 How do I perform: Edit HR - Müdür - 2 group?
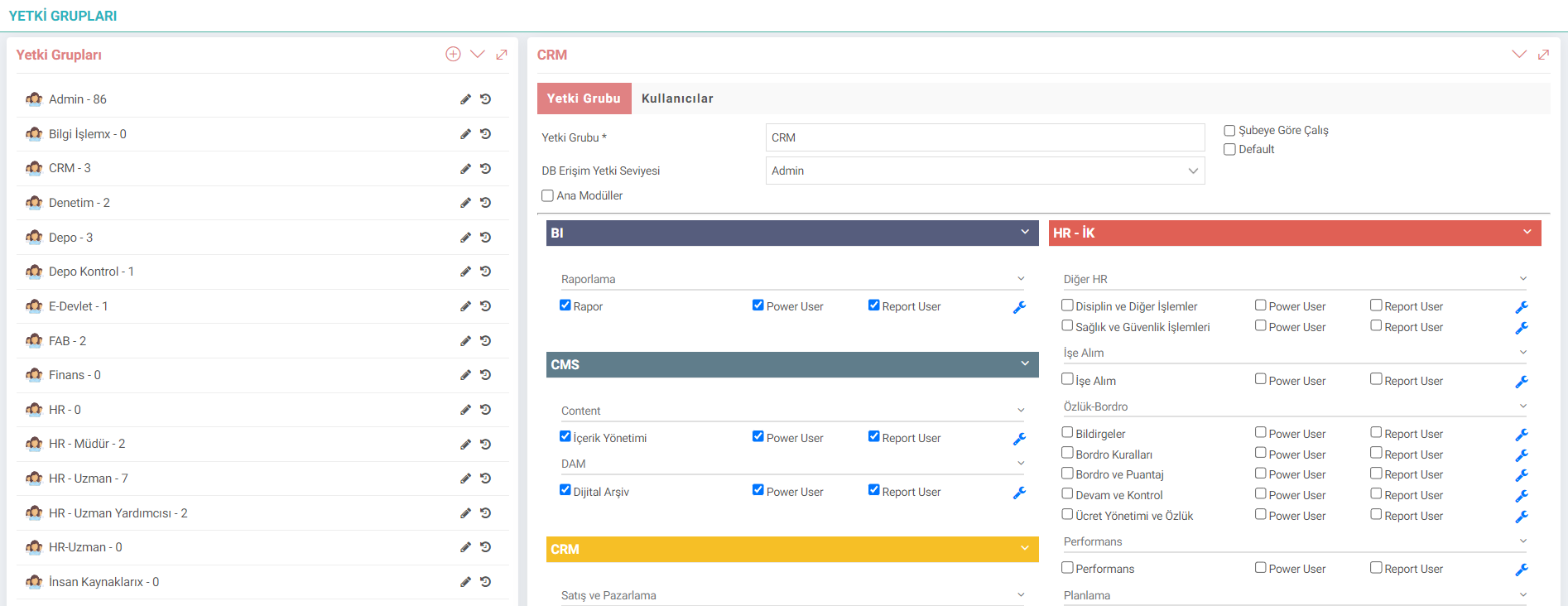465,445
